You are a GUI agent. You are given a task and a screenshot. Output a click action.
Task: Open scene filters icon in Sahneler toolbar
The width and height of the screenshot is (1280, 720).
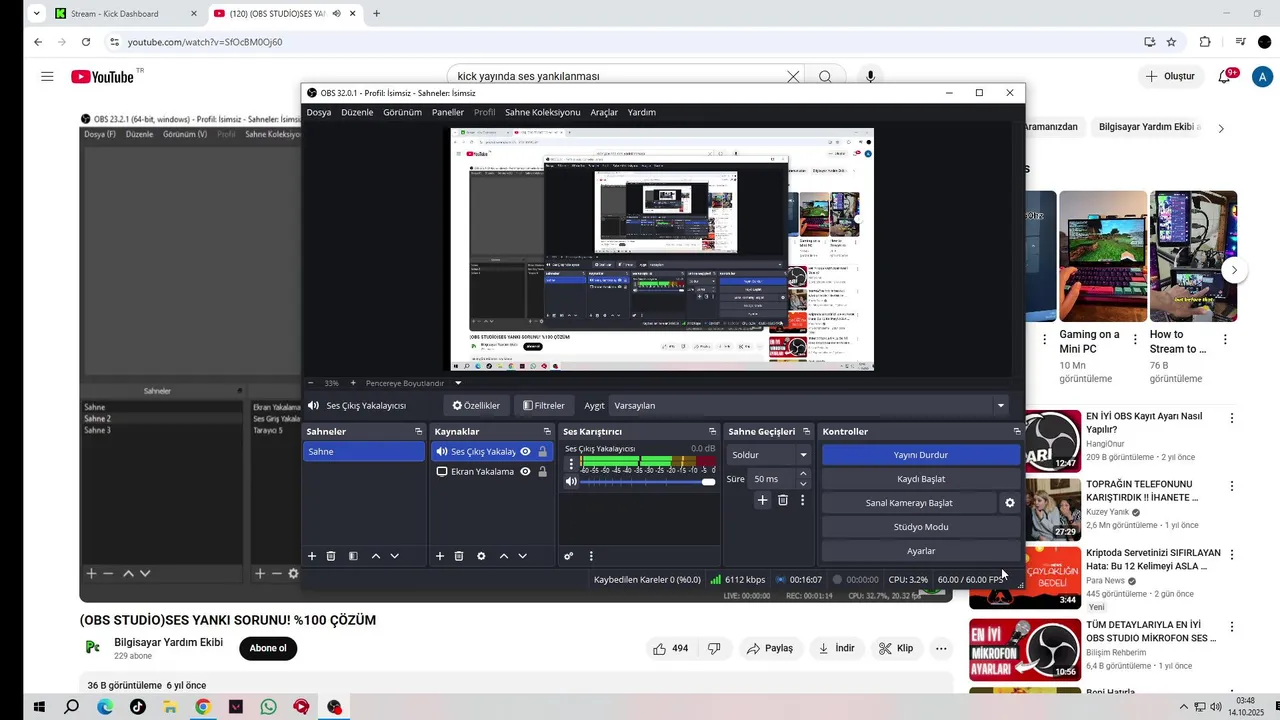(353, 556)
